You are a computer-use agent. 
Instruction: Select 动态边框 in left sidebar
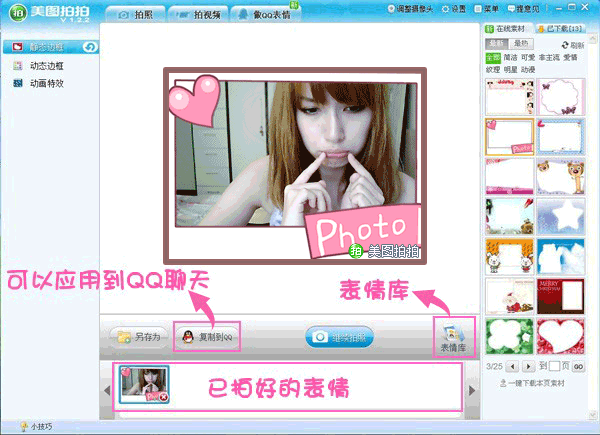[x=46, y=66]
